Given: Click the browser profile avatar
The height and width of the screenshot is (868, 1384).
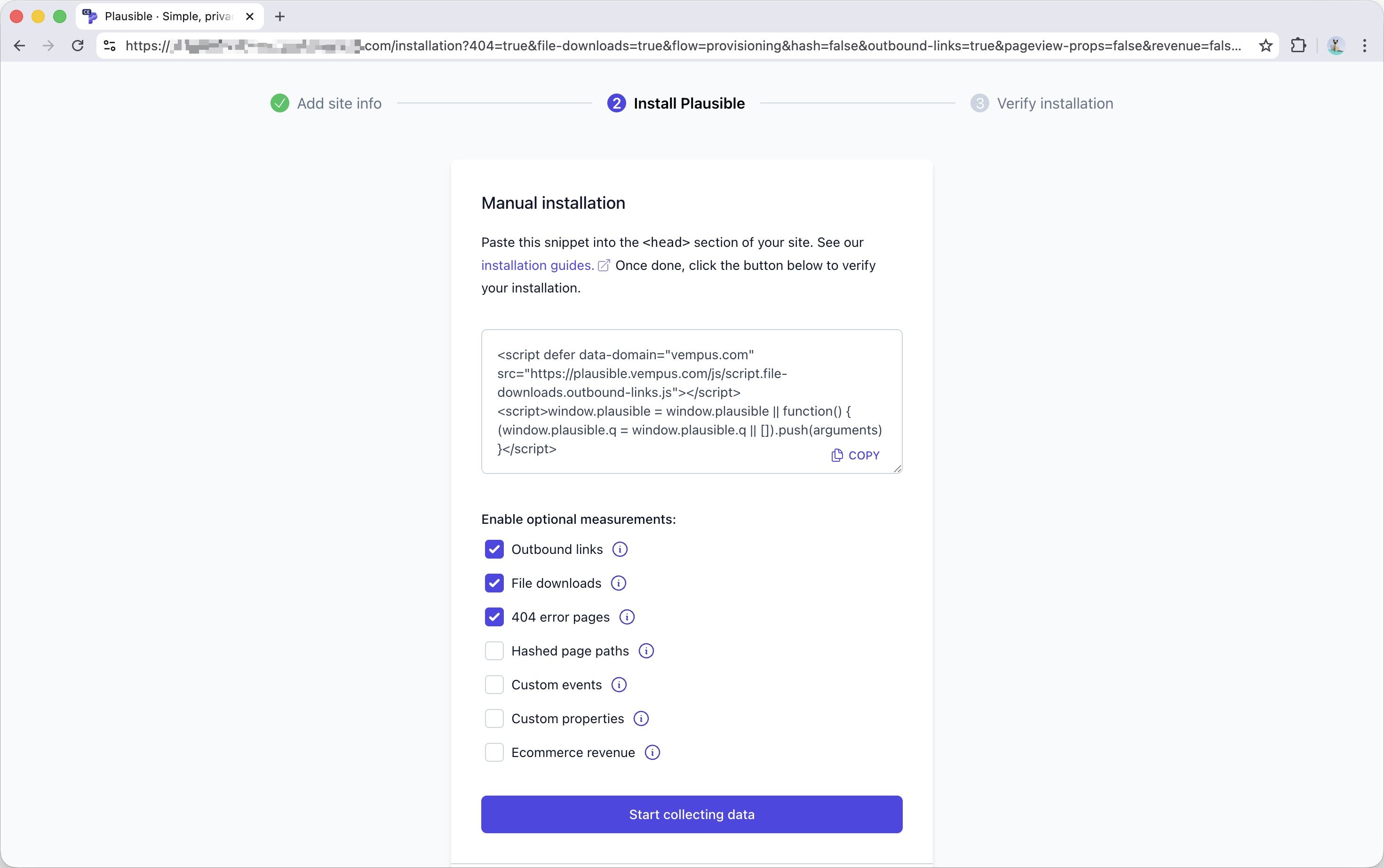Looking at the screenshot, I should tap(1336, 46).
